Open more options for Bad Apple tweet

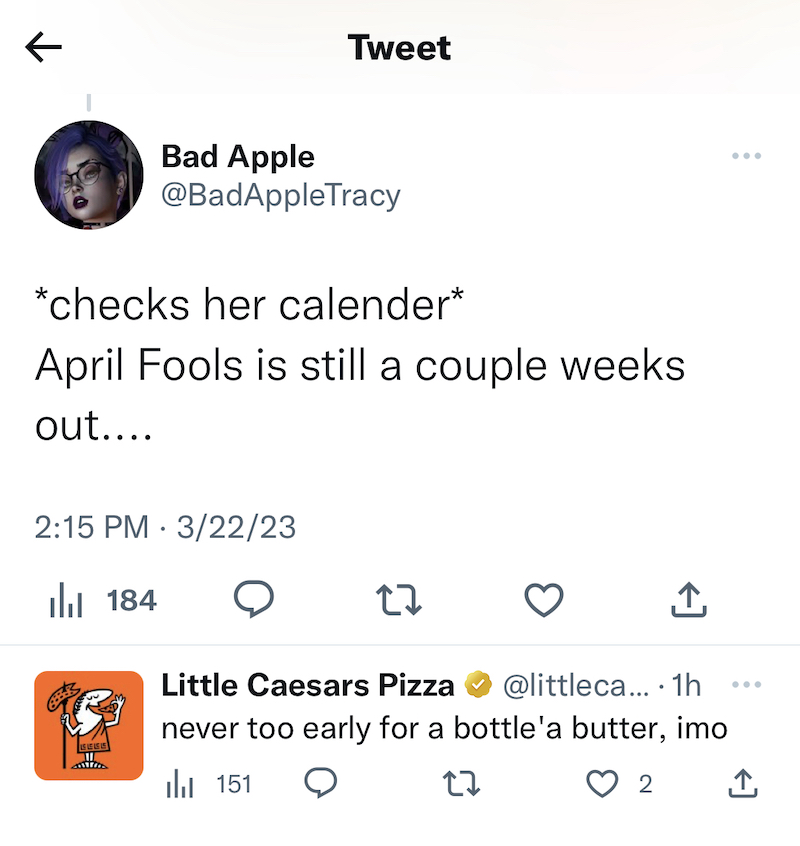[746, 156]
